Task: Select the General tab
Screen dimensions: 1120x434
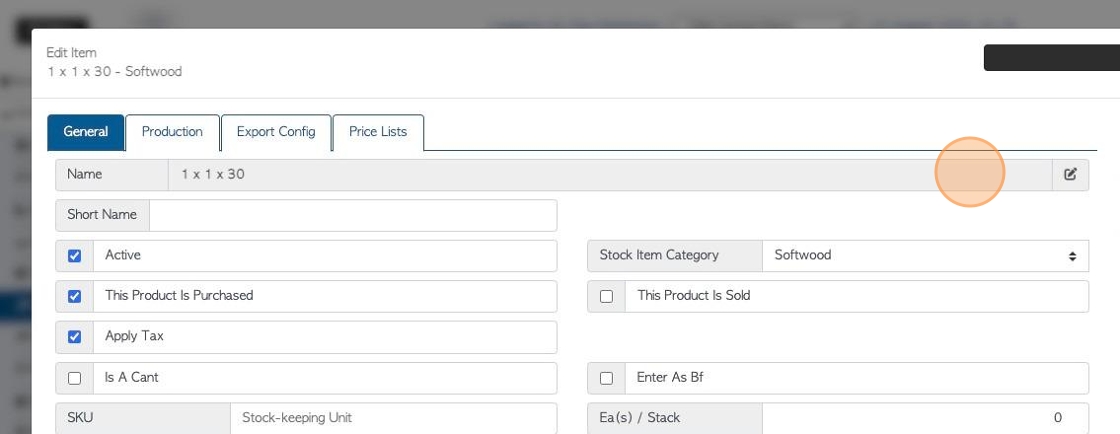Action: pos(86,132)
